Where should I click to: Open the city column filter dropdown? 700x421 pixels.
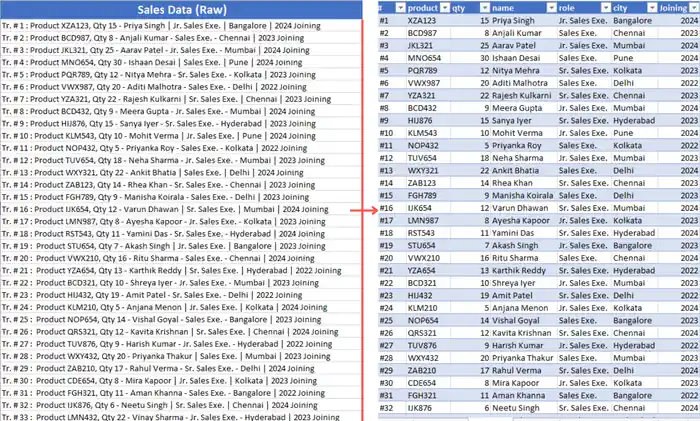pos(652,8)
